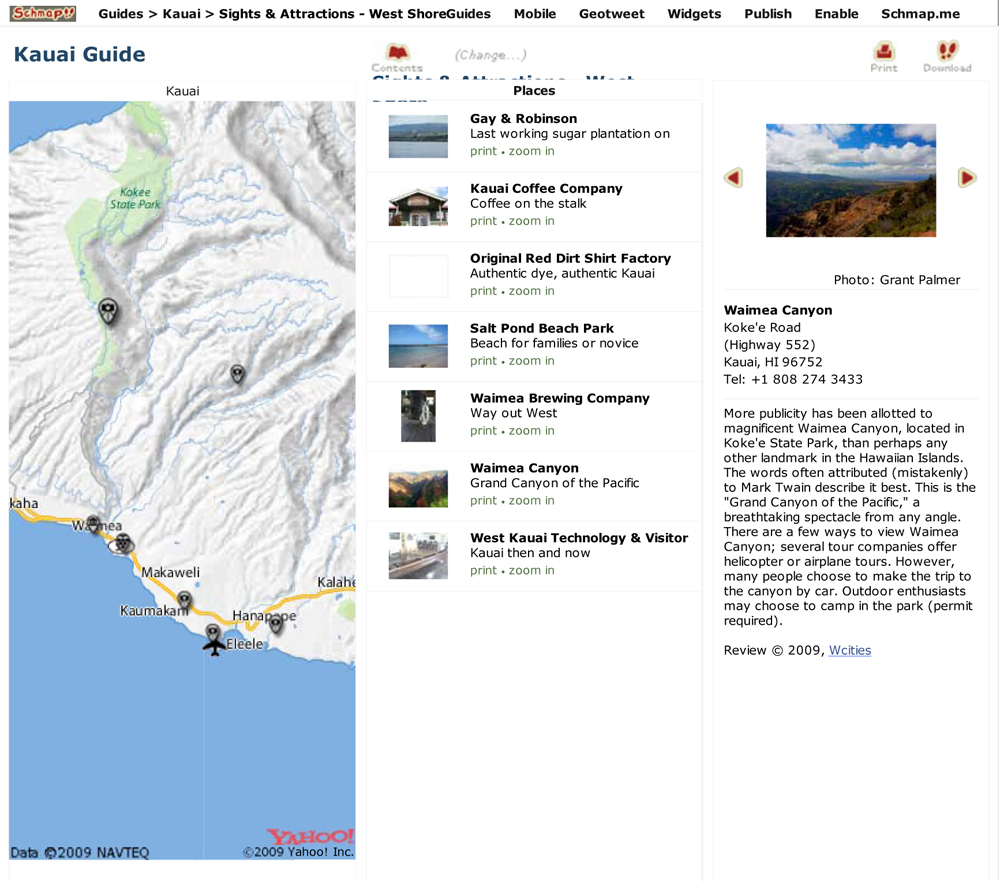Open Kauai in breadcrumb
This screenshot has width=1000, height=881.
click(181, 13)
